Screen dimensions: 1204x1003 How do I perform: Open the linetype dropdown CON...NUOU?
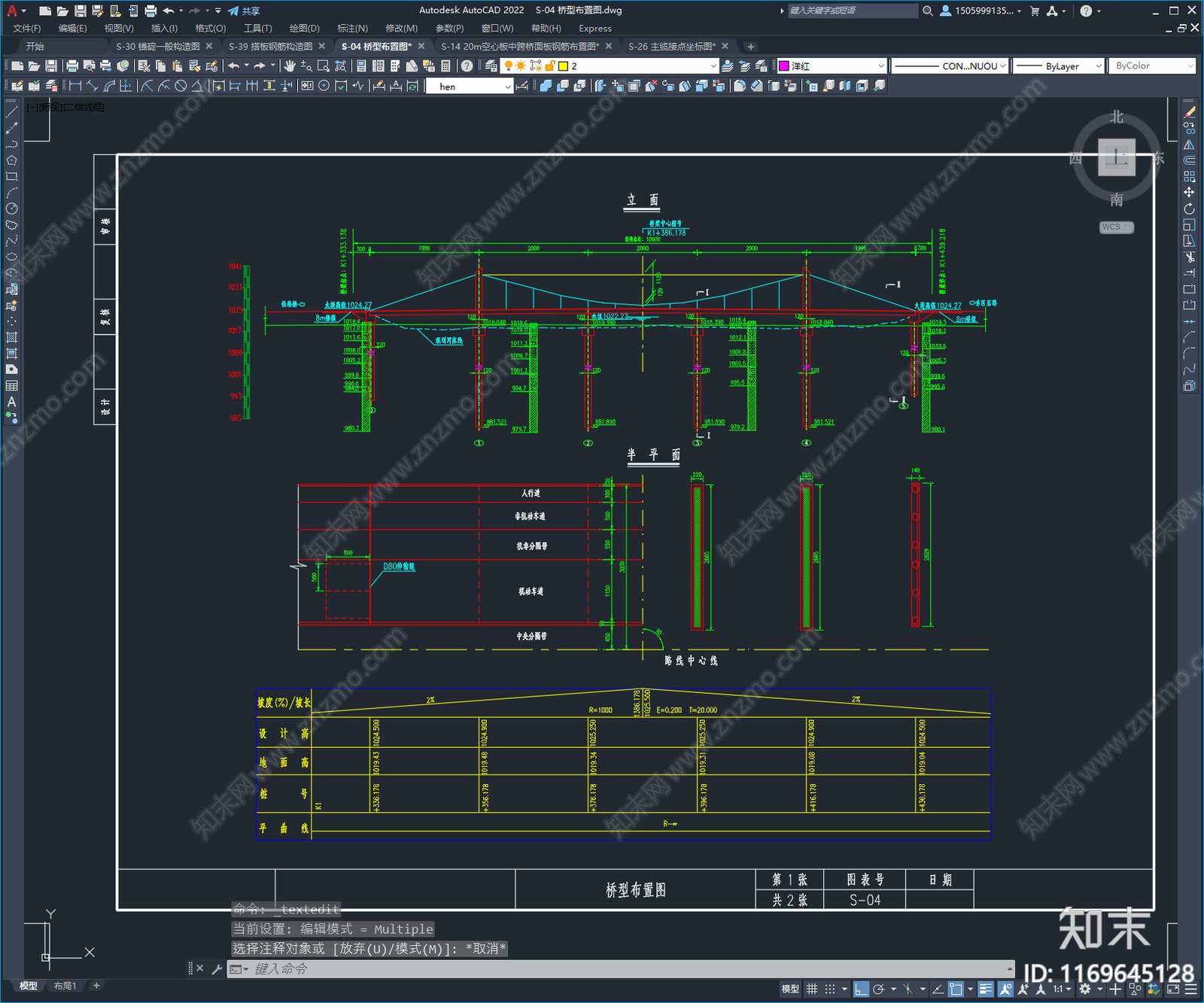pos(950,66)
